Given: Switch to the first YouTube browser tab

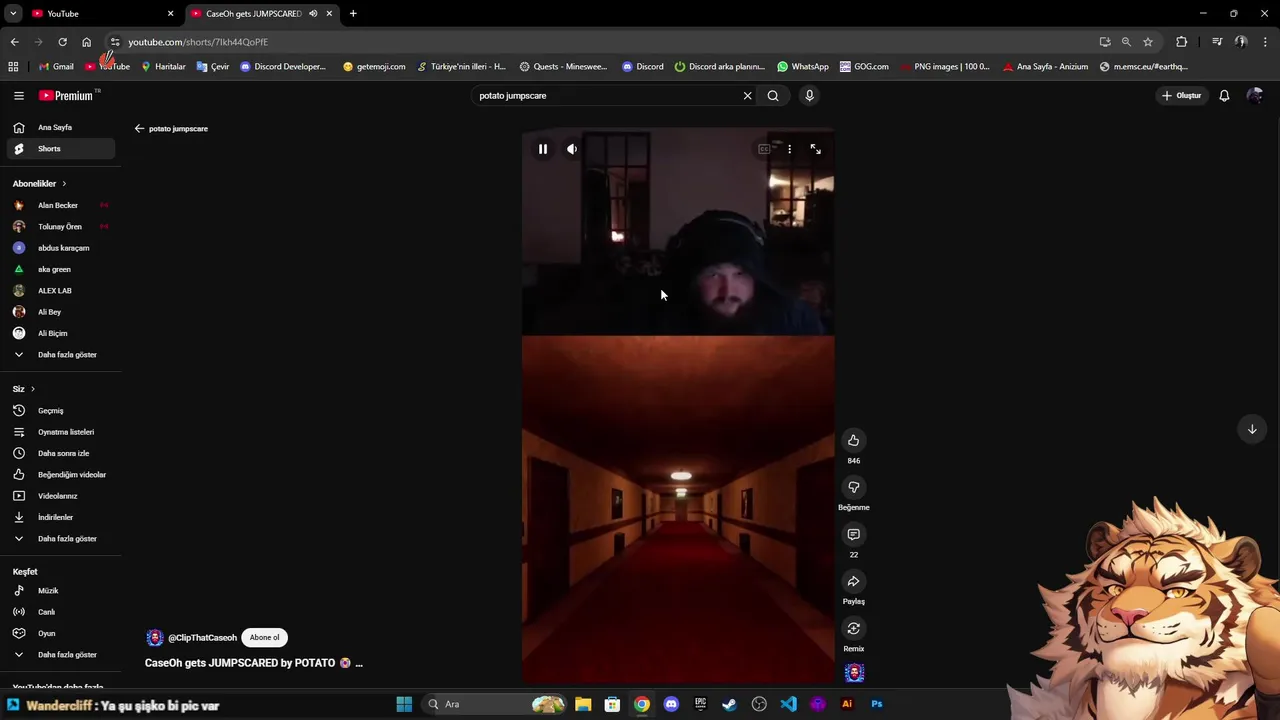Looking at the screenshot, I should tap(100, 14).
